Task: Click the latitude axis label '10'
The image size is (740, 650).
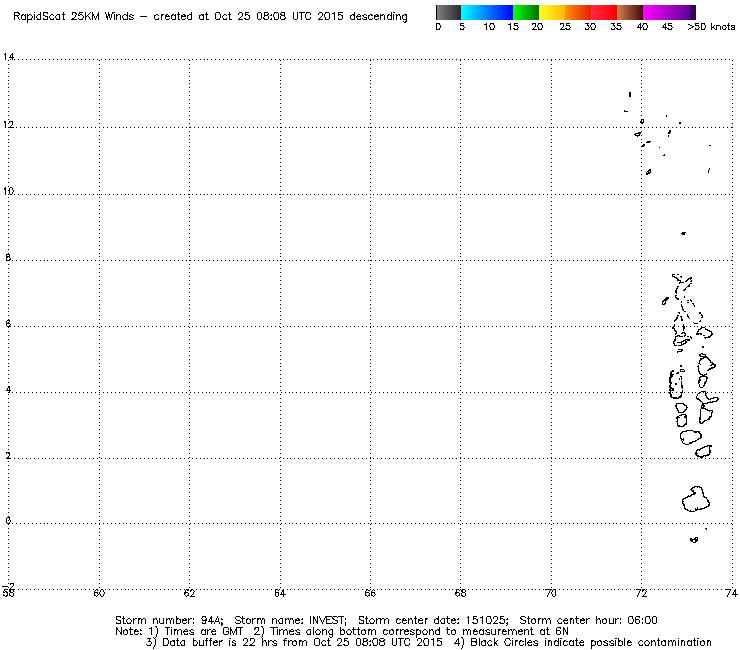Action: (x=8, y=191)
